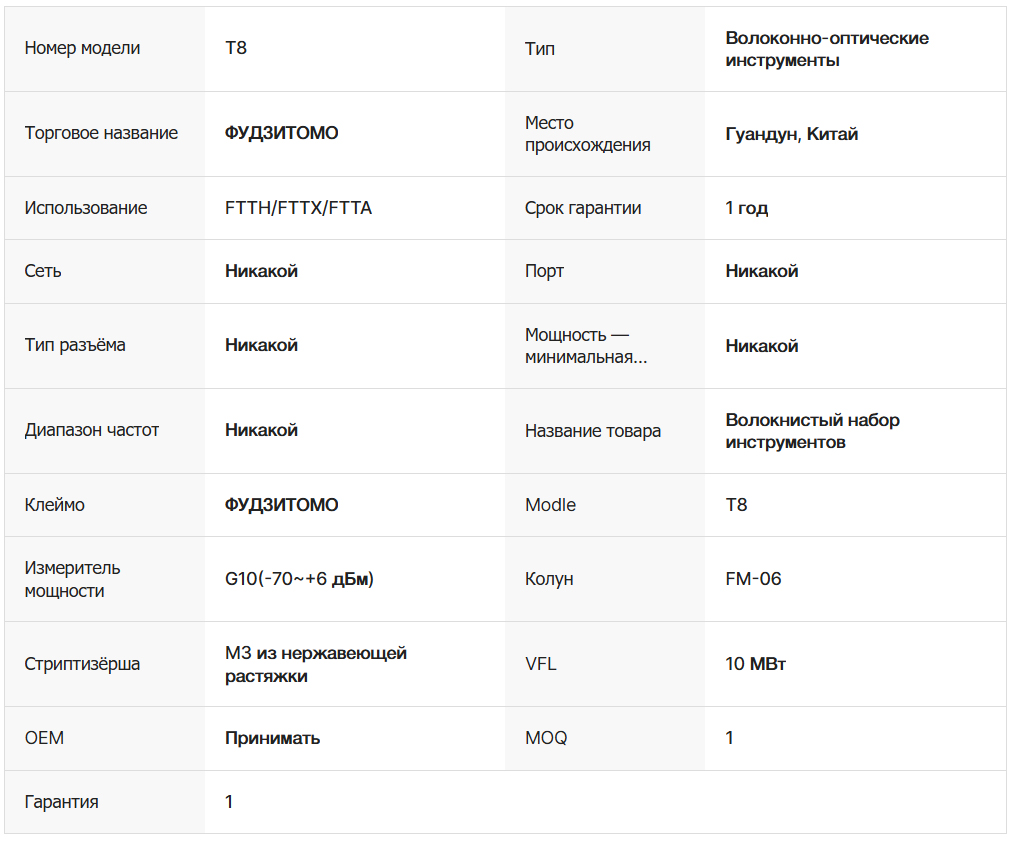The width and height of the screenshot is (1012, 841).
Task: Click "М3 из нержавеющей растяжки" stripper value
Action: pyautogui.click(x=315, y=664)
